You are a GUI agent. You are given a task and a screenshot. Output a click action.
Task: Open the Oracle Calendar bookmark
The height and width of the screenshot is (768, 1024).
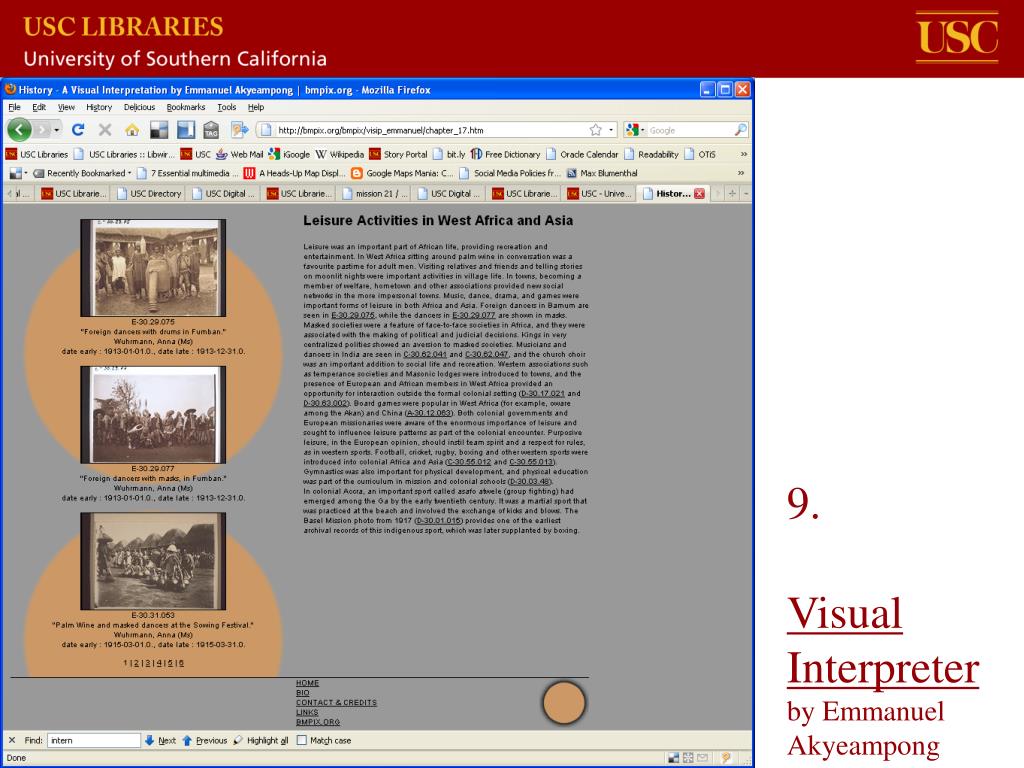(582, 154)
